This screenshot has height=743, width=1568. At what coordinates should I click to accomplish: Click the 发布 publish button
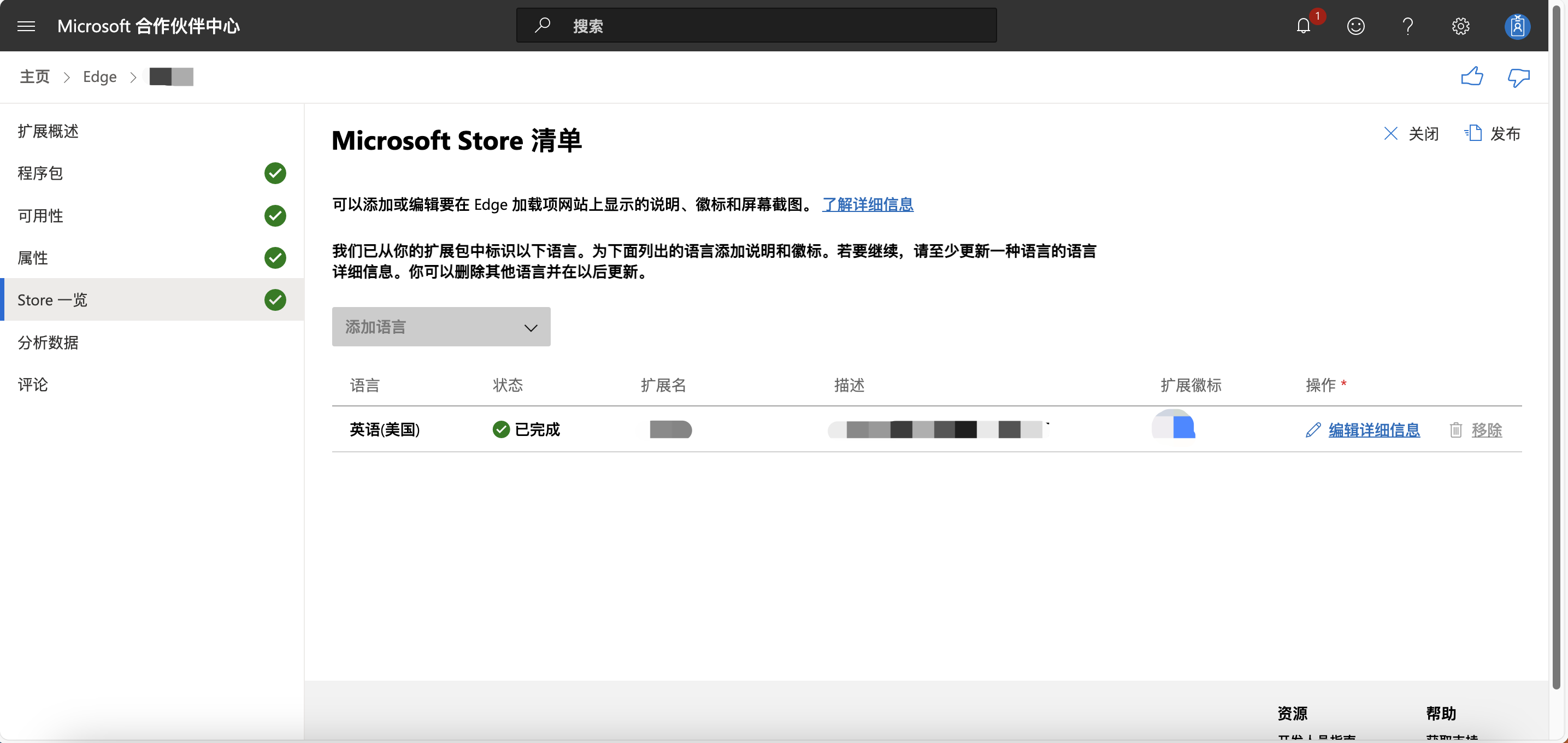(x=1492, y=133)
